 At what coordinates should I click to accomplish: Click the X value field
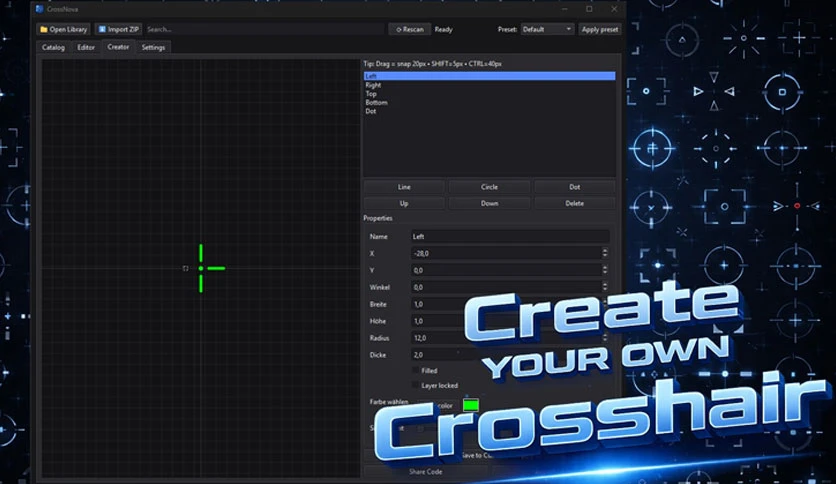tap(506, 254)
